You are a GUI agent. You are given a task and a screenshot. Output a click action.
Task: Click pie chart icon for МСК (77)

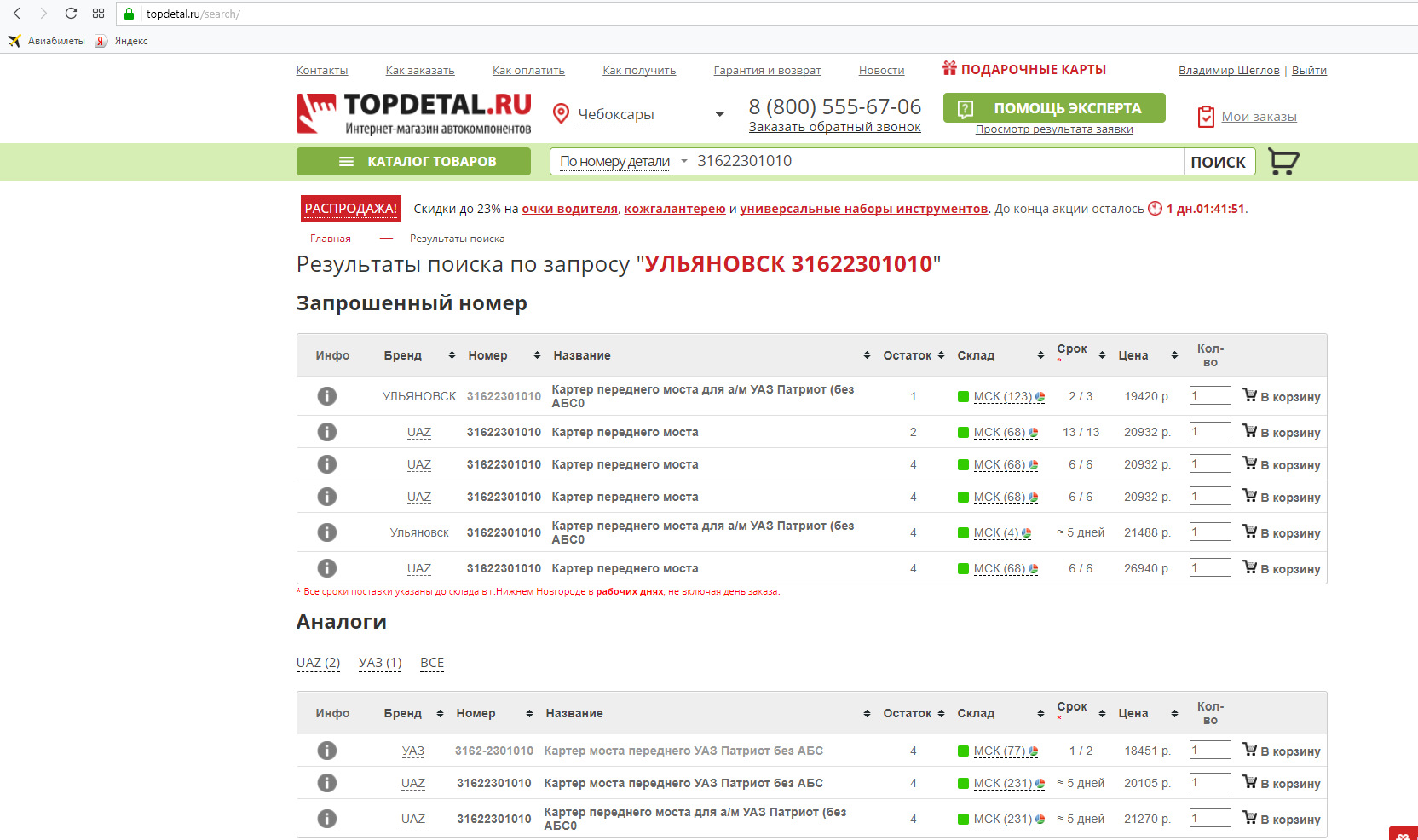[x=1033, y=751]
